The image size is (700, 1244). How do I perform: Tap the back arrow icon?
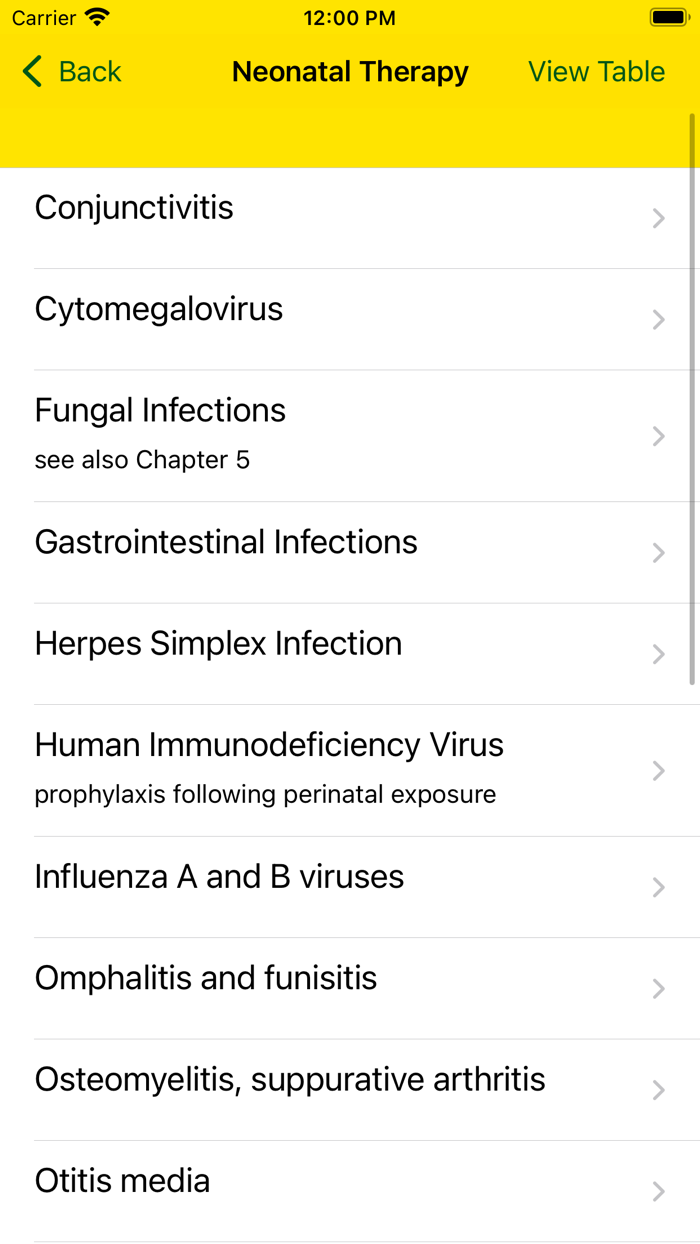tap(32, 72)
